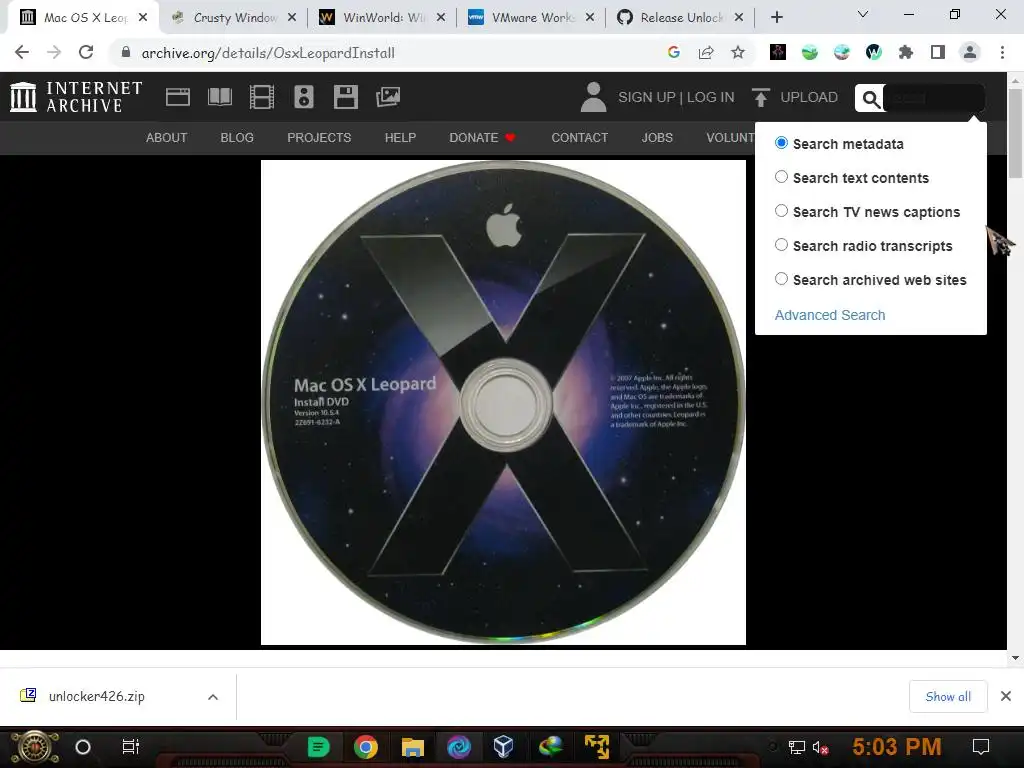
Task: Click the scrollbar down arrow
Action: coord(1015,658)
